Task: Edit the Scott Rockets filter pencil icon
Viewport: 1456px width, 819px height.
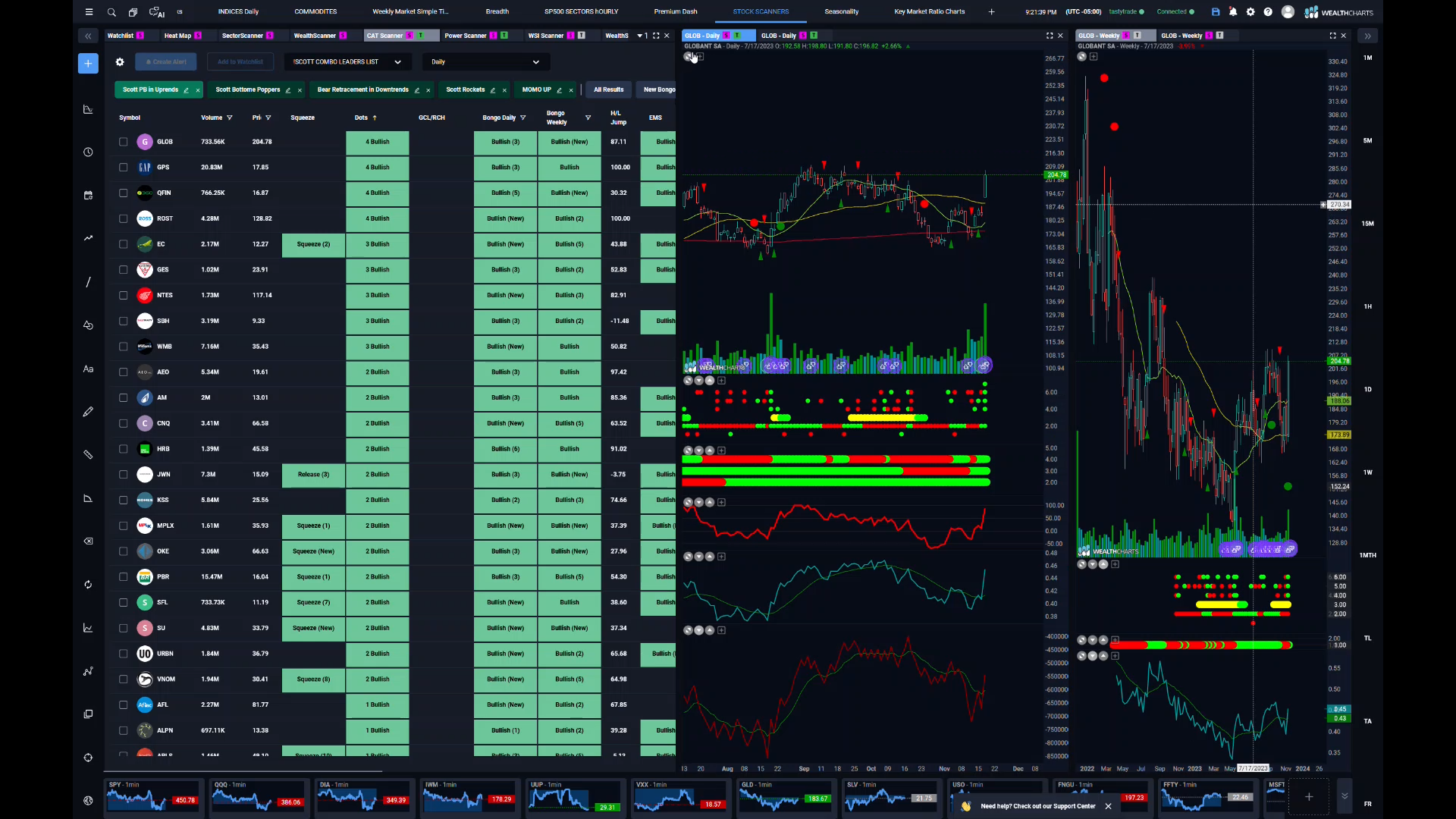Action: click(x=493, y=90)
